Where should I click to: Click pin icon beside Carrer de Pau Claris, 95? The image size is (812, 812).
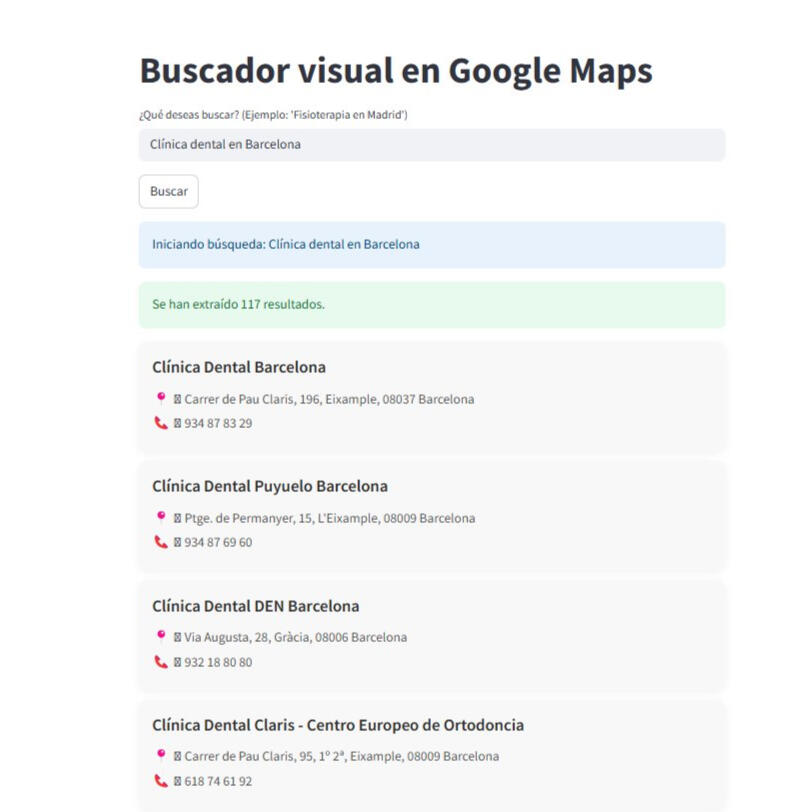(160, 755)
